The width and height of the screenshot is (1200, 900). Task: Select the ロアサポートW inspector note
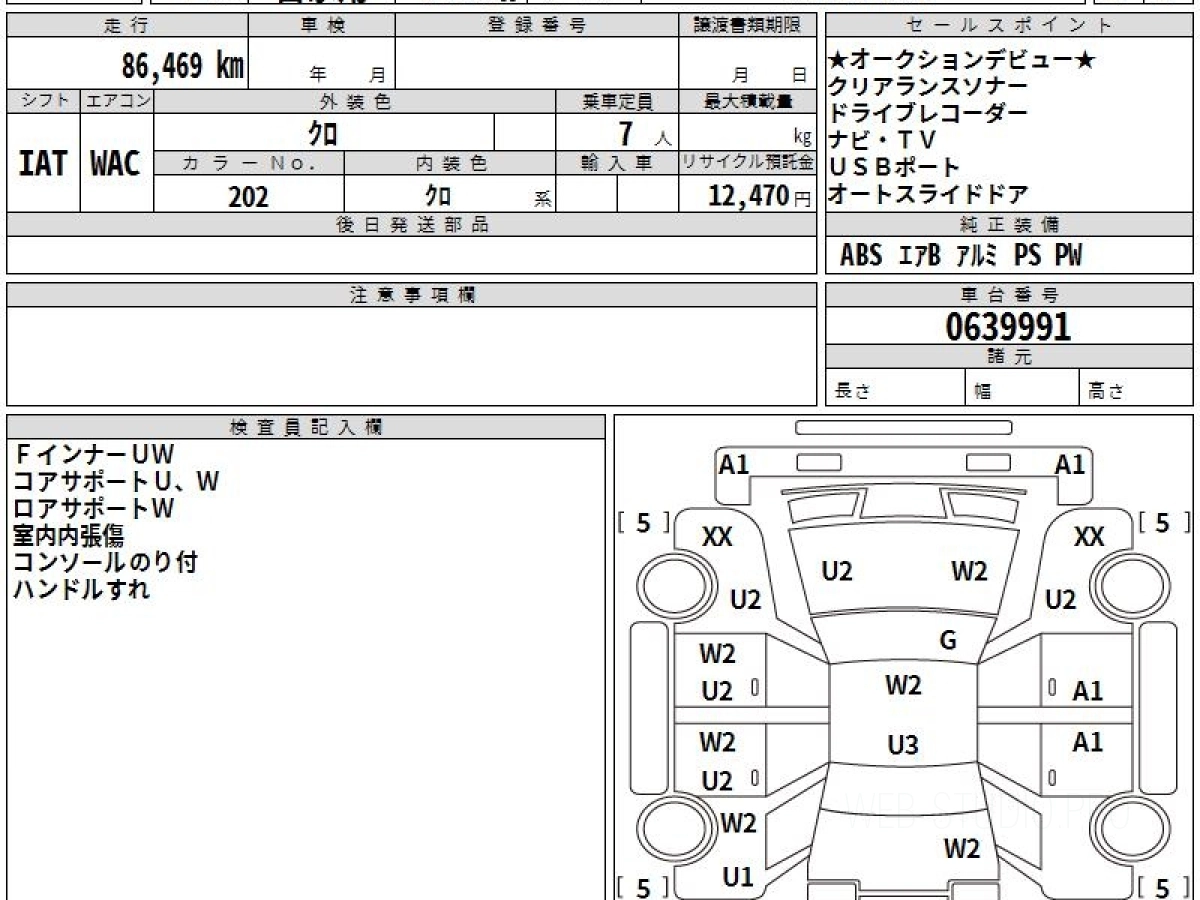tap(94, 509)
